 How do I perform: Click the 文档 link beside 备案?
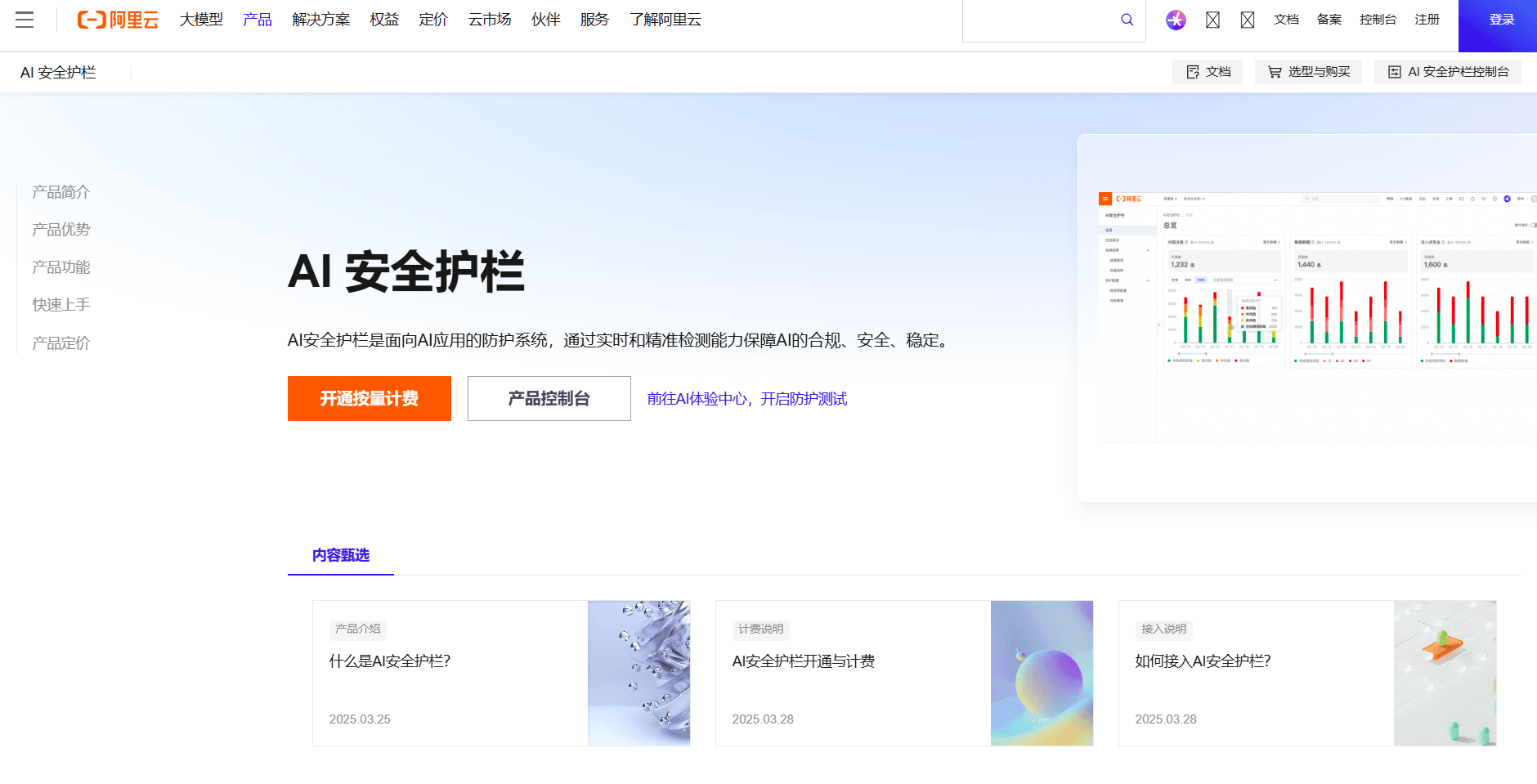[x=1286, y=20]
